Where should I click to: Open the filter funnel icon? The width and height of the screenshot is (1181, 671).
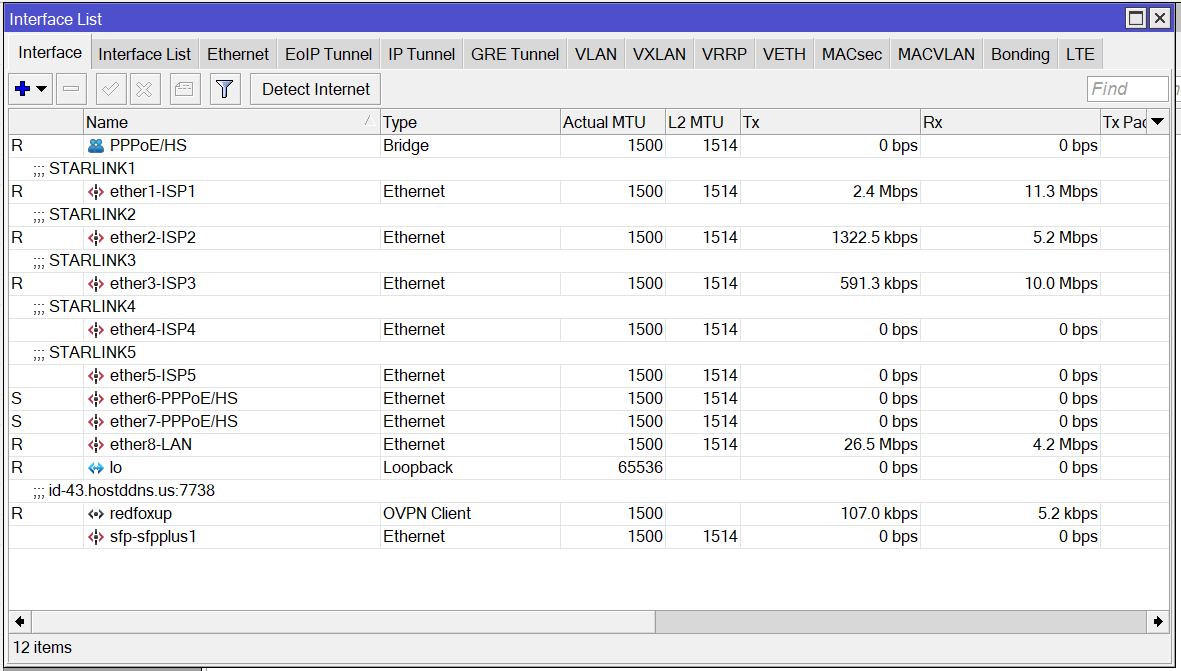[224, 89]
